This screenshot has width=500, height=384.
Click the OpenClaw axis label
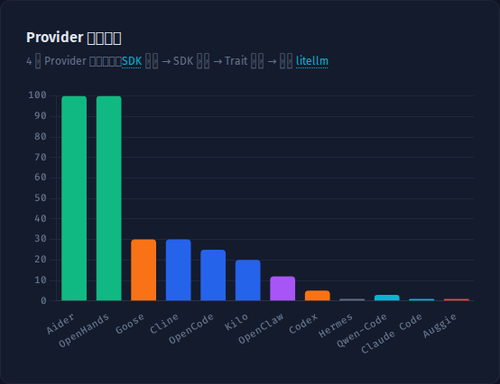(261, 328)
